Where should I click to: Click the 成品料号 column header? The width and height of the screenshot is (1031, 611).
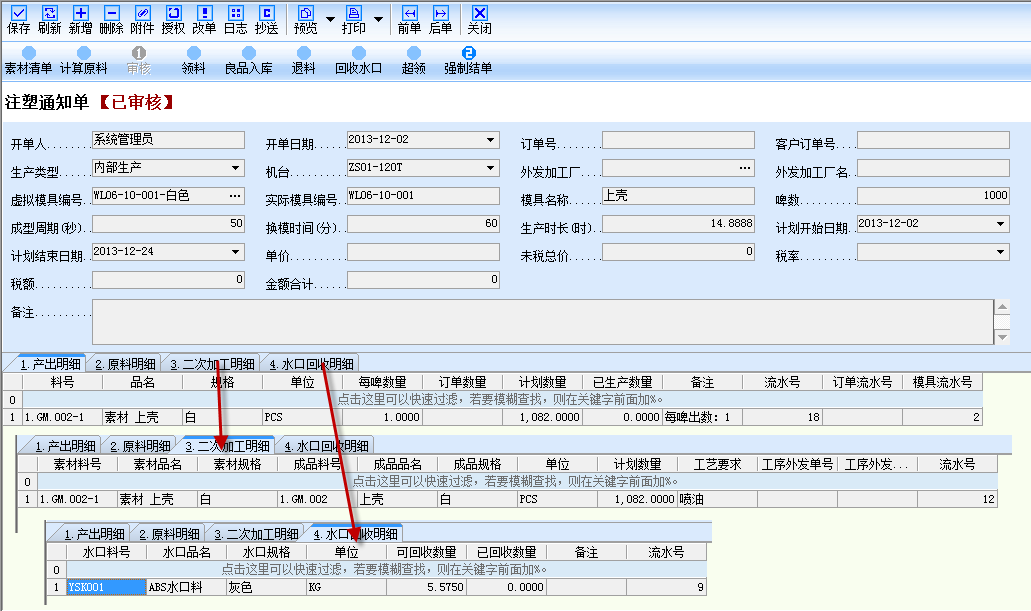click(x=318, y=464)
